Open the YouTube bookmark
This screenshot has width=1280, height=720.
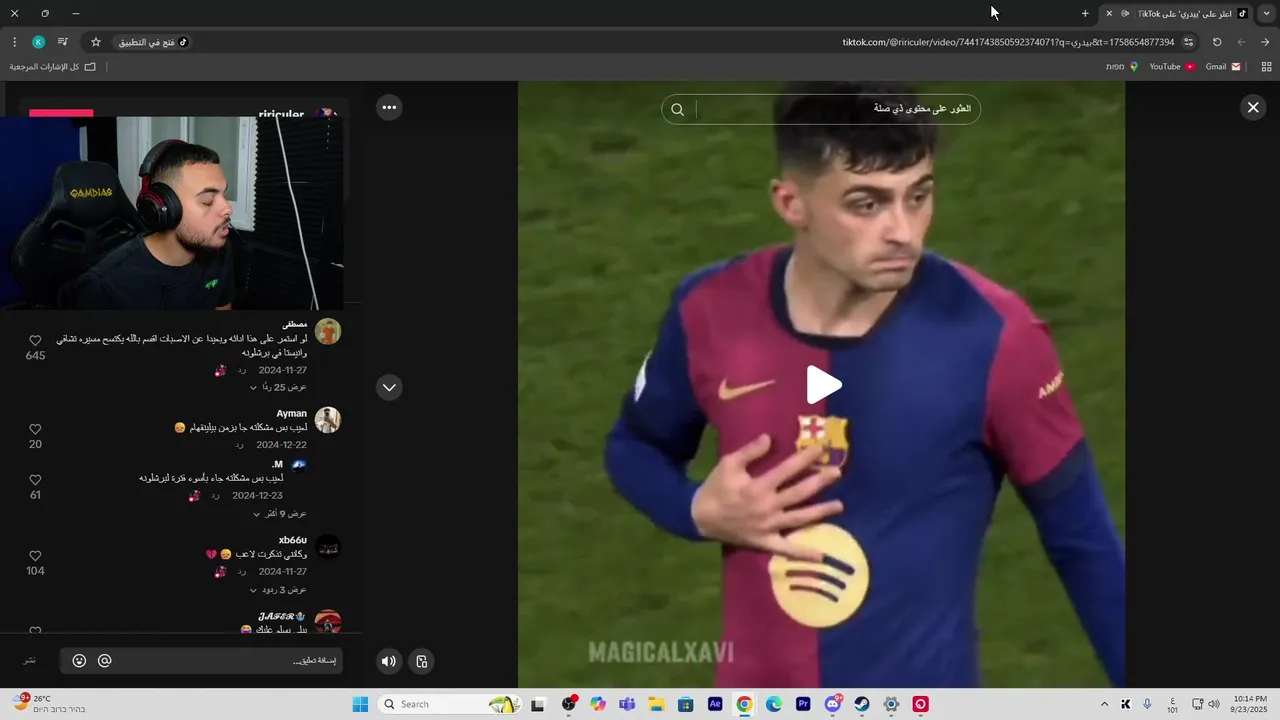[1171, 67]
